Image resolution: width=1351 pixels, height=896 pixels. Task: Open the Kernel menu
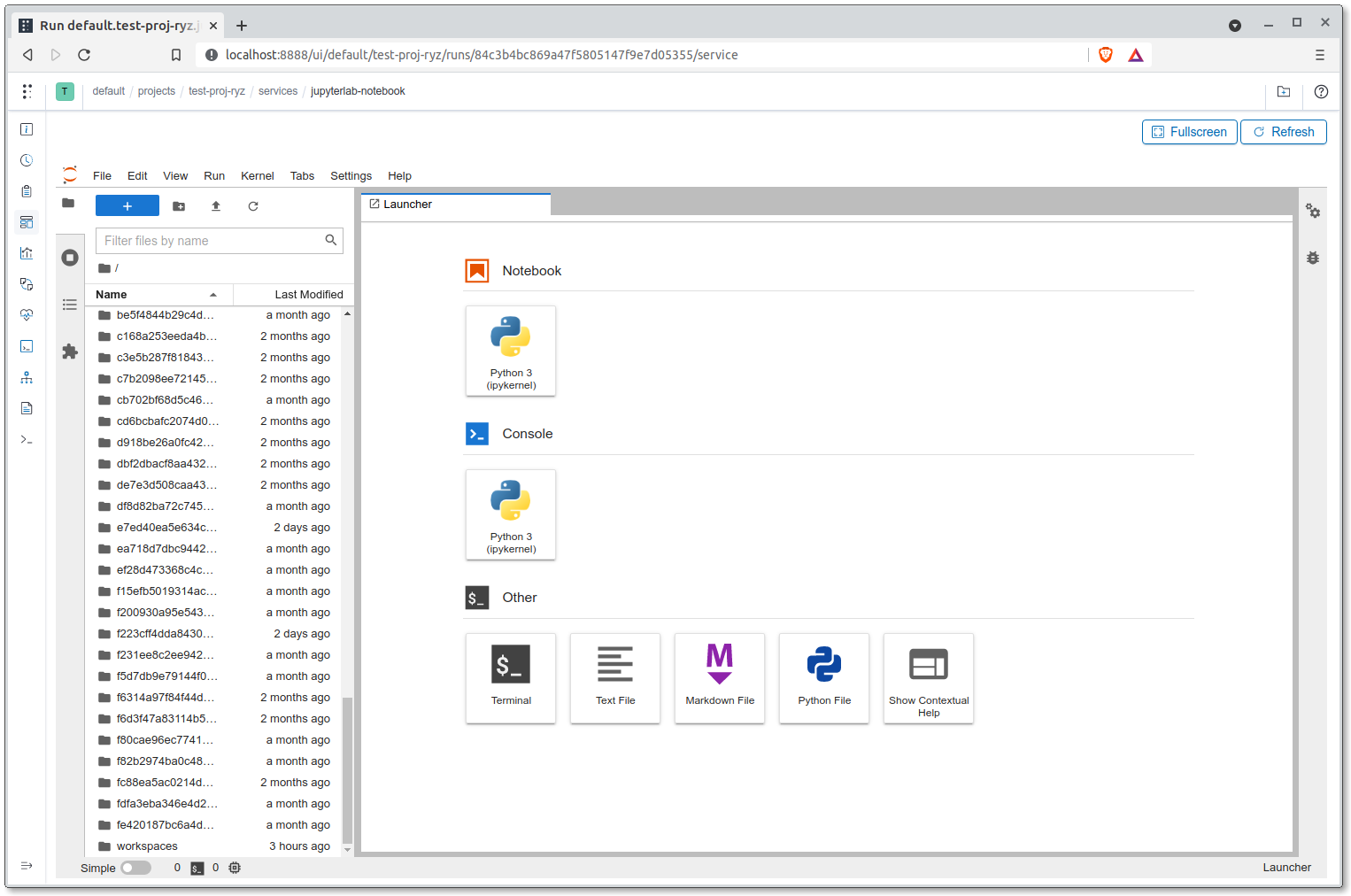258,175
